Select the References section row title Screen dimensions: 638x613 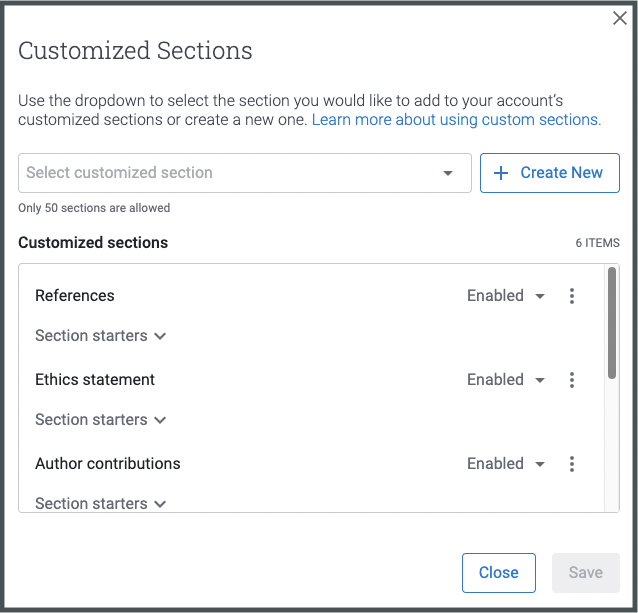click(x=75, y=296)
